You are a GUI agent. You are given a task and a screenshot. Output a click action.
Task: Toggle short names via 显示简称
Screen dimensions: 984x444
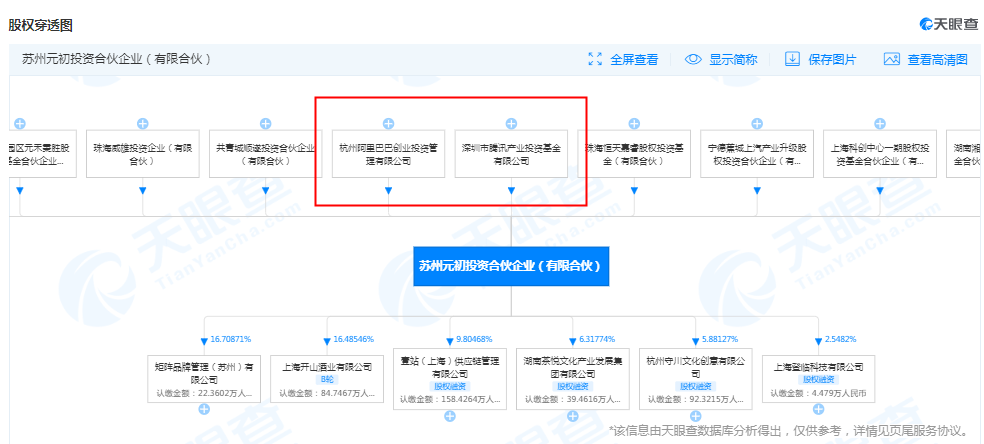point(721,60)
